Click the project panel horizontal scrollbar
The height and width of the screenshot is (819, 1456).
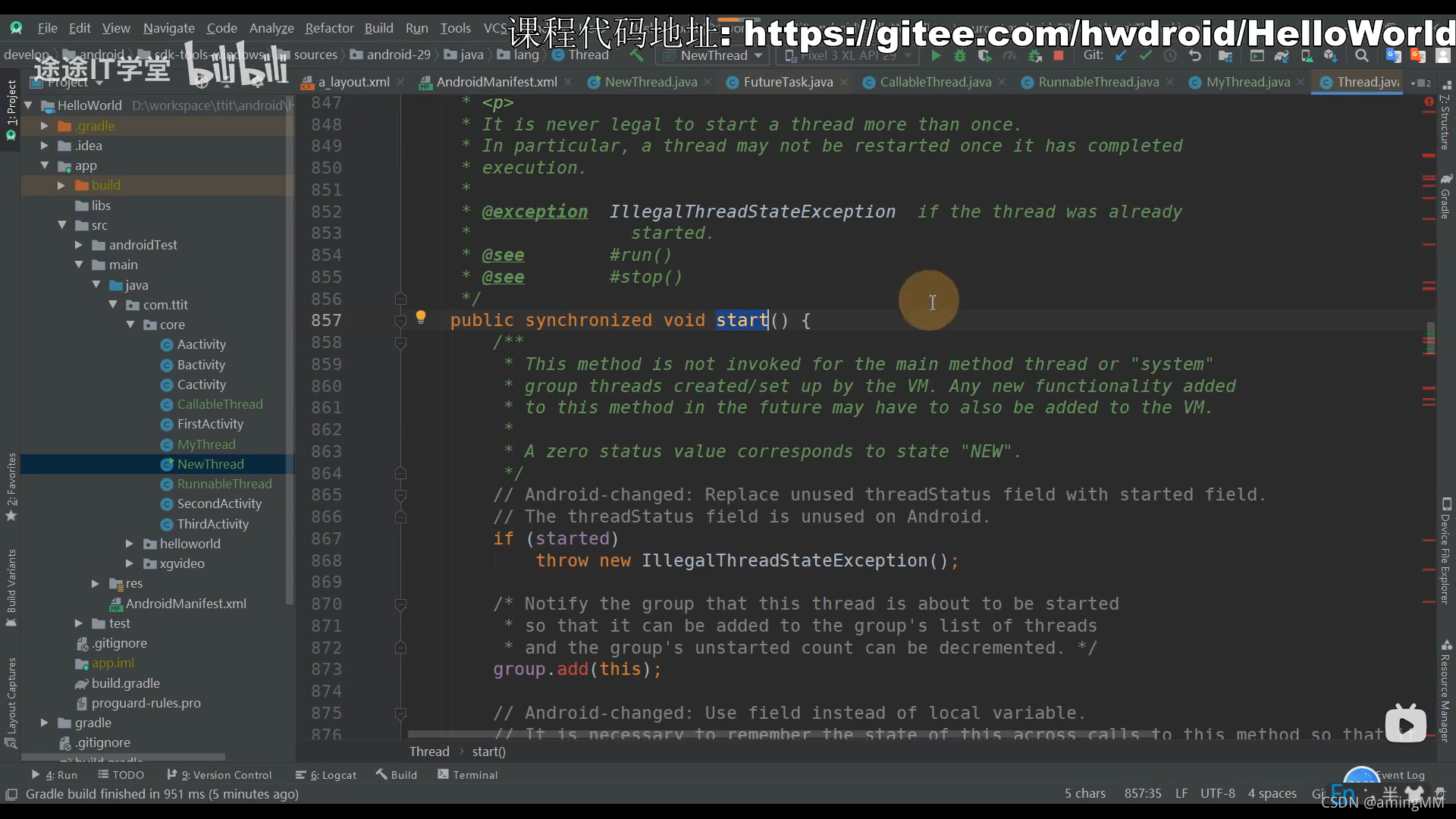(124, 758)
